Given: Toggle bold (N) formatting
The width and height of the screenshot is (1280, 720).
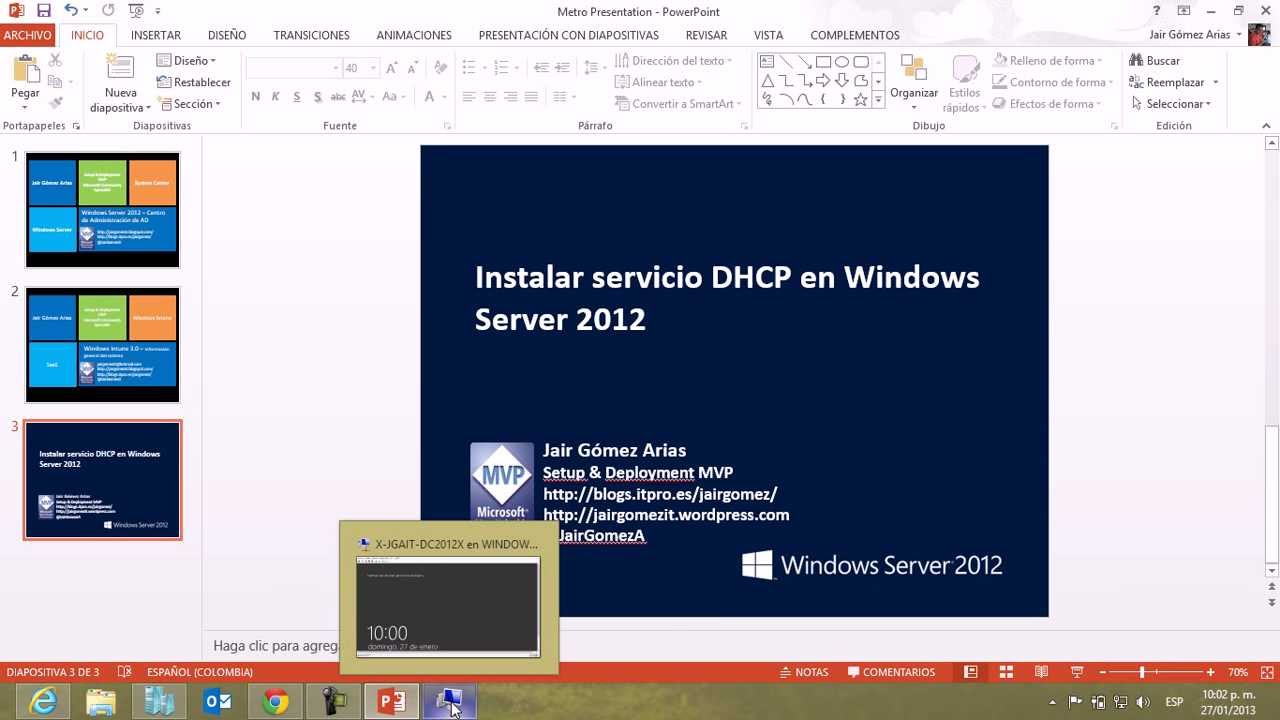Looking at the screenshot, I should tap(256, 97).
